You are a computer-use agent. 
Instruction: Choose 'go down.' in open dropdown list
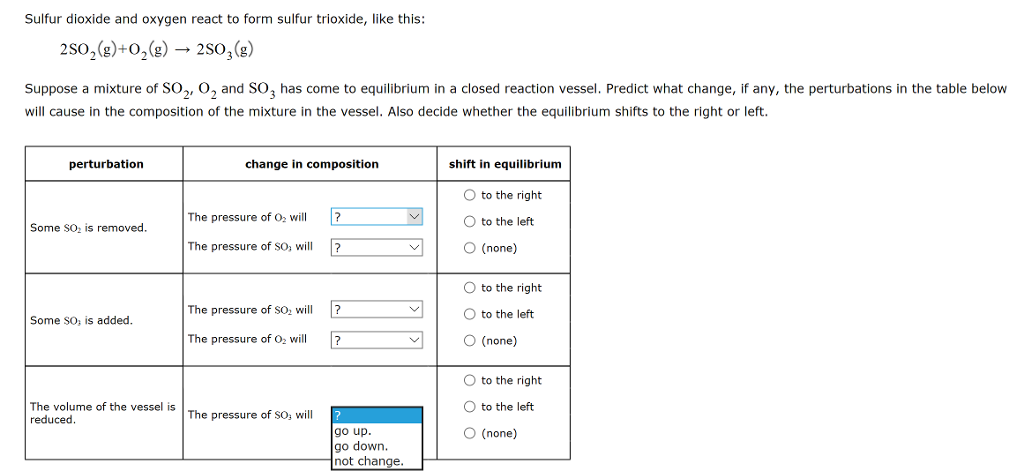pyautogui.click(x=377, y=446)
